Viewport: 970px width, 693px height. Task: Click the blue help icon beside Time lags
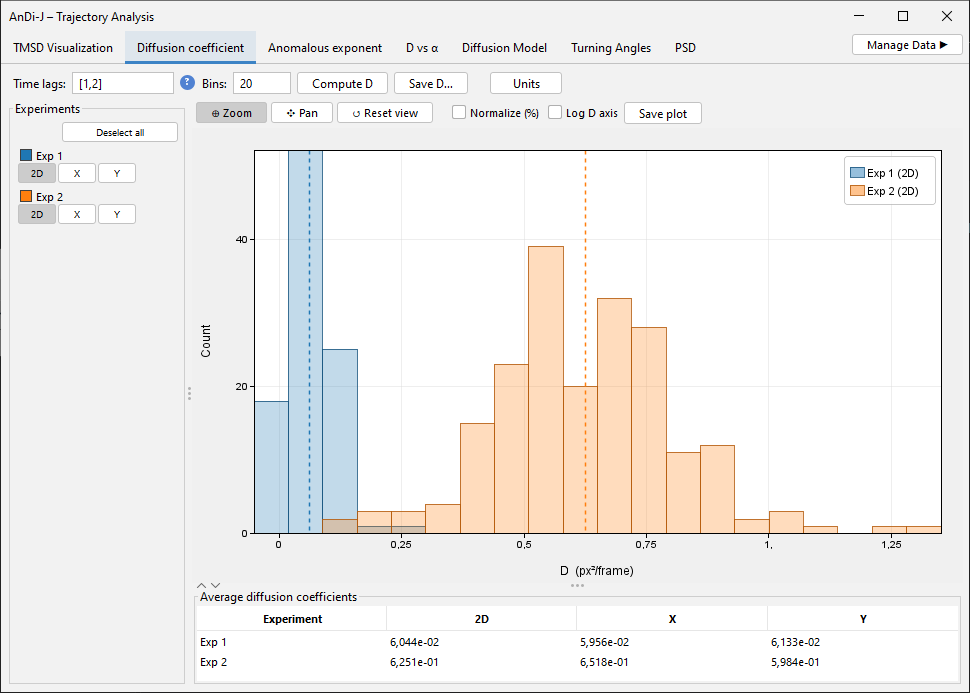click(x=187, y=82)
